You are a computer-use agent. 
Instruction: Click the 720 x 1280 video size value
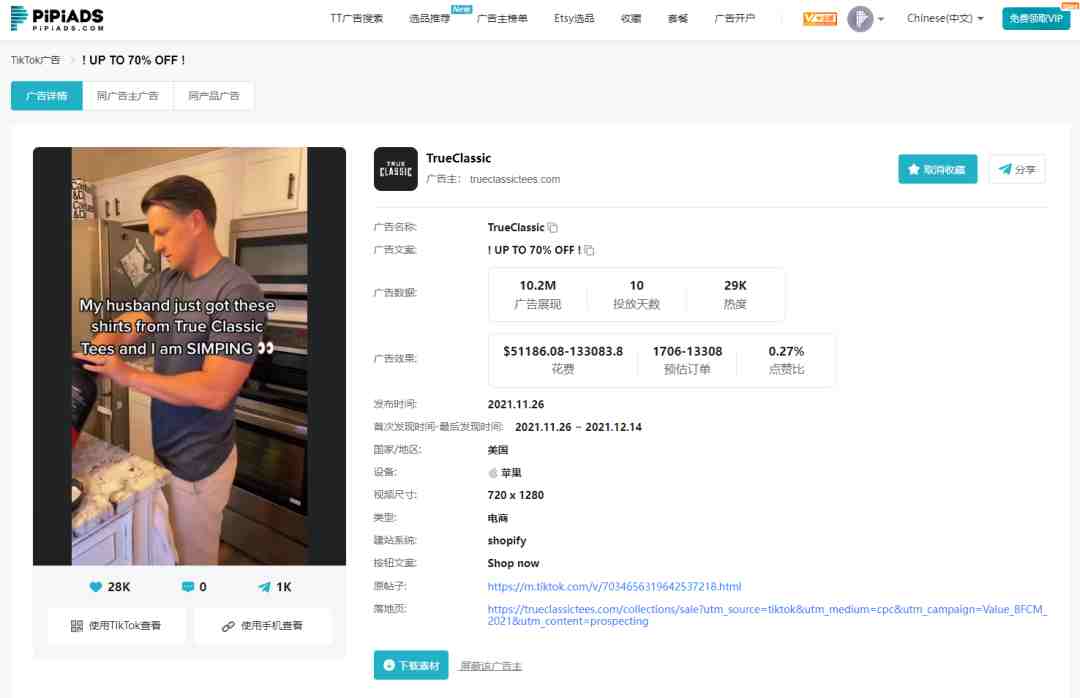[x=515, y=495]
